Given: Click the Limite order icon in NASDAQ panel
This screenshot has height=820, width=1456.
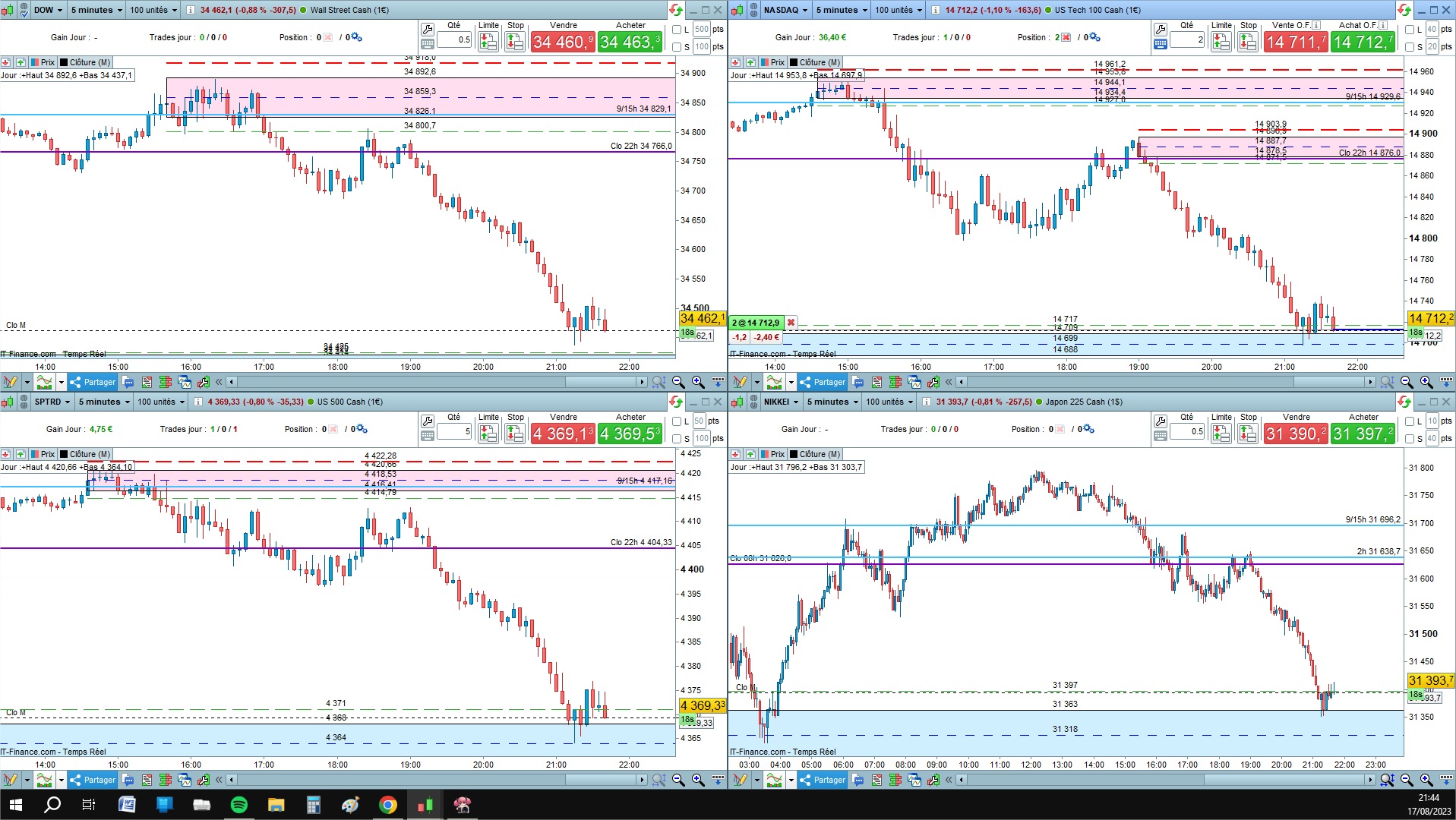Looking at the screenshot, I should click(1221, 41).
